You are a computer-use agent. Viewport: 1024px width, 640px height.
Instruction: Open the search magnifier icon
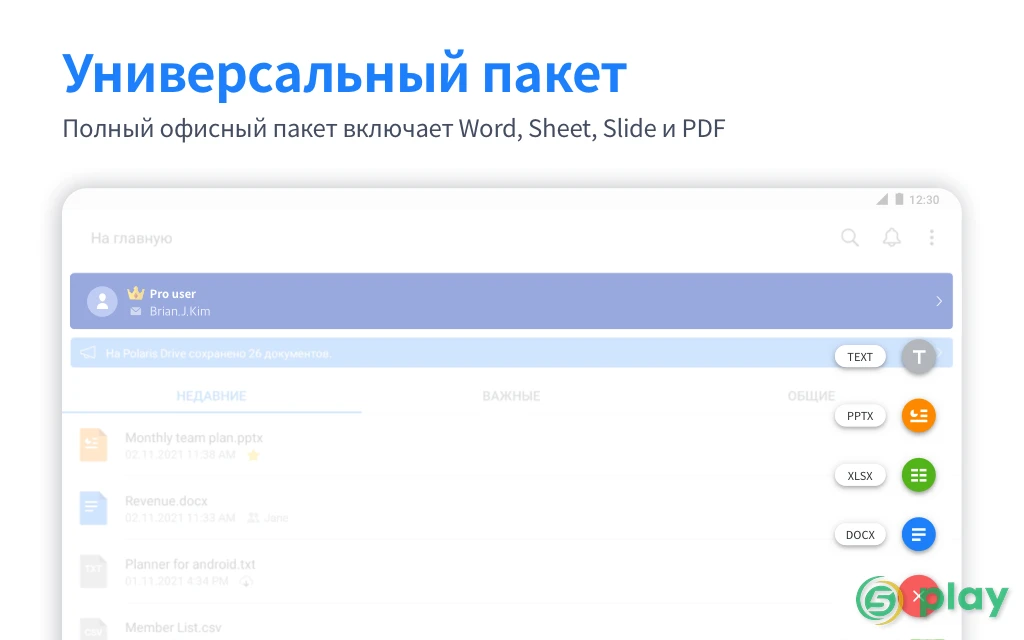[x=850, y=238]
